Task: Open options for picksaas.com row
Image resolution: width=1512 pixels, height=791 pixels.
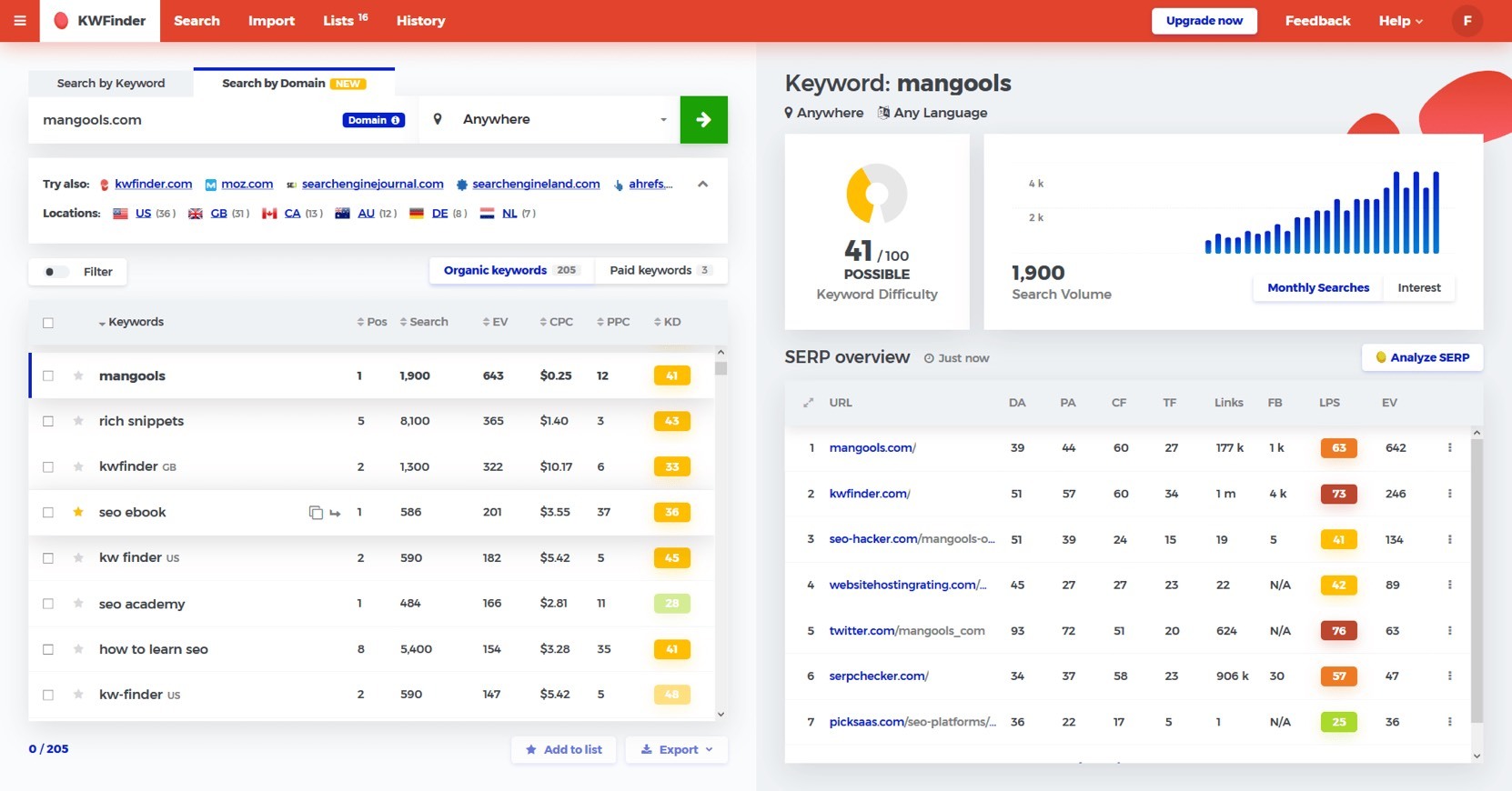Action: (1449, 721)
